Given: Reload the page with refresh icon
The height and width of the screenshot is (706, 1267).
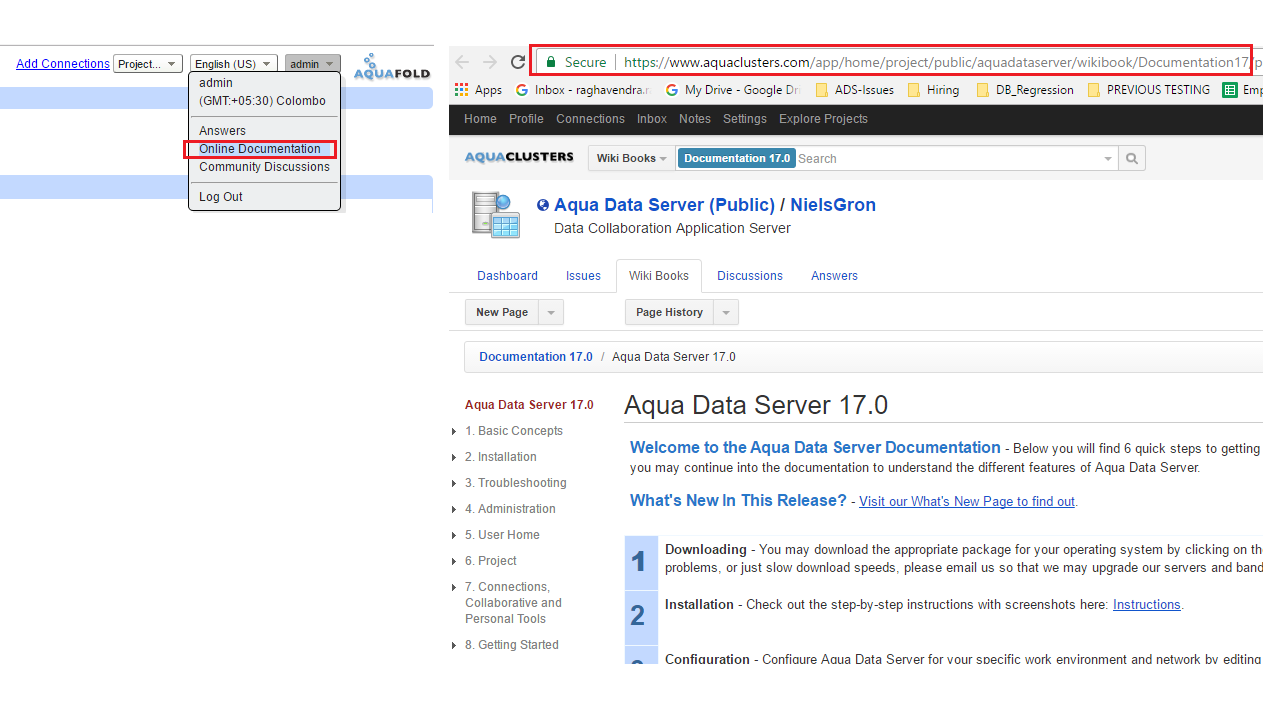Looking at the screenshot, I should [518, 62].
